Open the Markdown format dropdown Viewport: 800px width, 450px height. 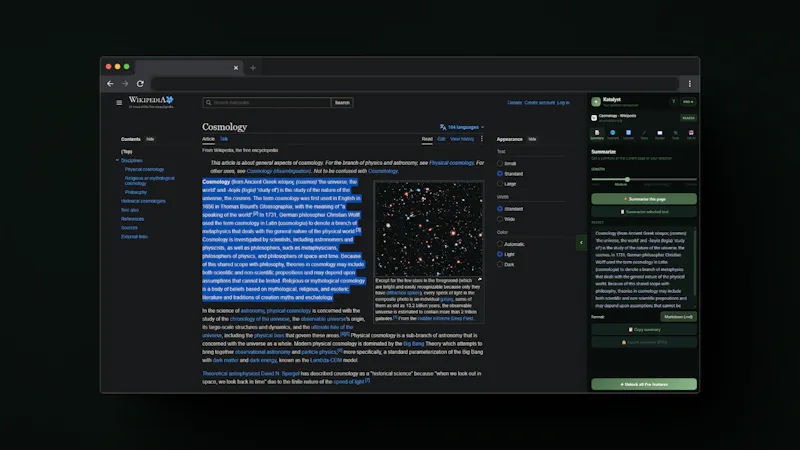click(678, 317)
